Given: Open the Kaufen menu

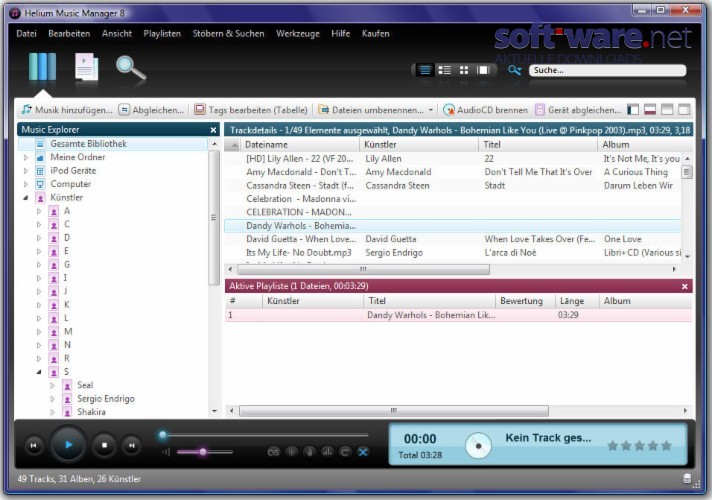Looking at the screenshot, I should click(x=376, y=34).
